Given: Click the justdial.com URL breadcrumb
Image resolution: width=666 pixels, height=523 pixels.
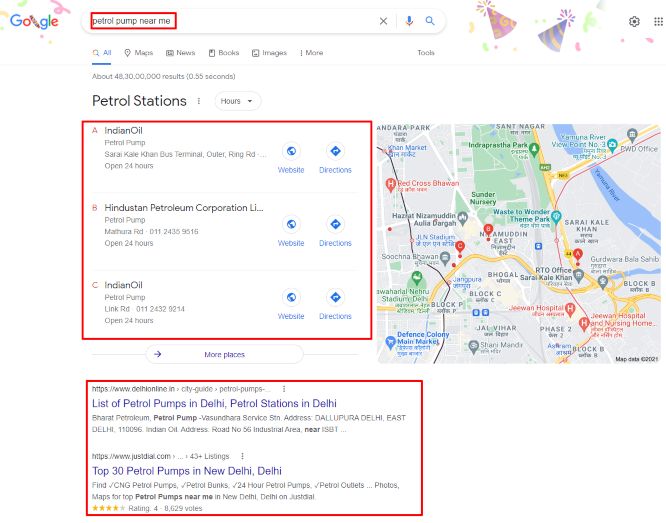Looking at the screenshot, I should point(161,456).
